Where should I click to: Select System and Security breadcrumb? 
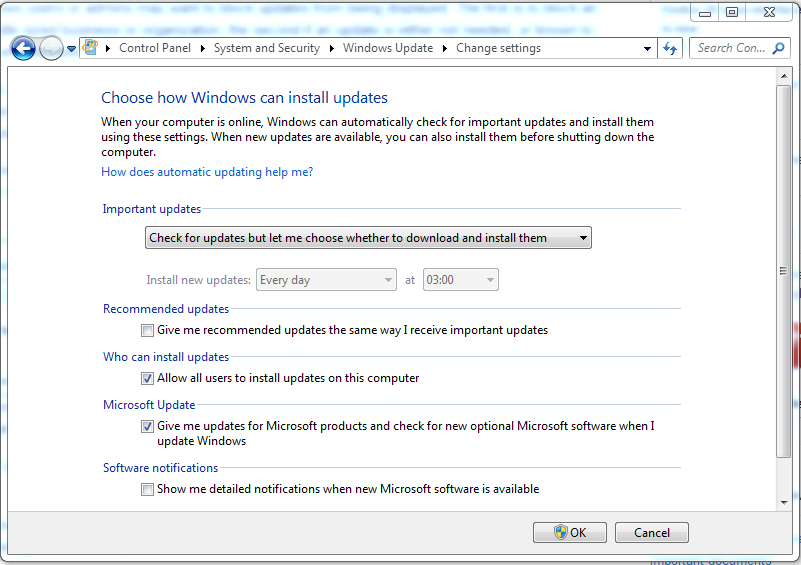tap(267, 48)
